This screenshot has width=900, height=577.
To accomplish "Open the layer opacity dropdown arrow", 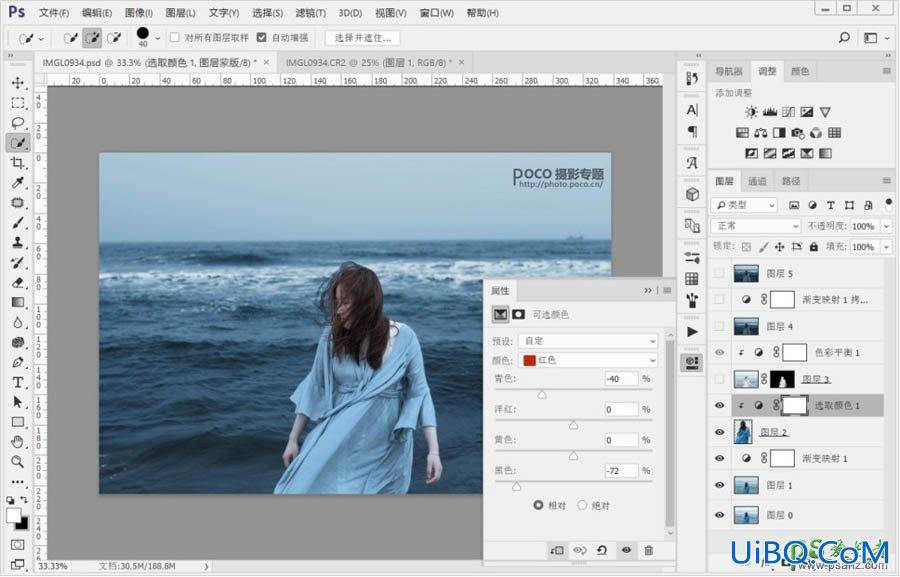I will pyautogui.click(x=886, y=226).
